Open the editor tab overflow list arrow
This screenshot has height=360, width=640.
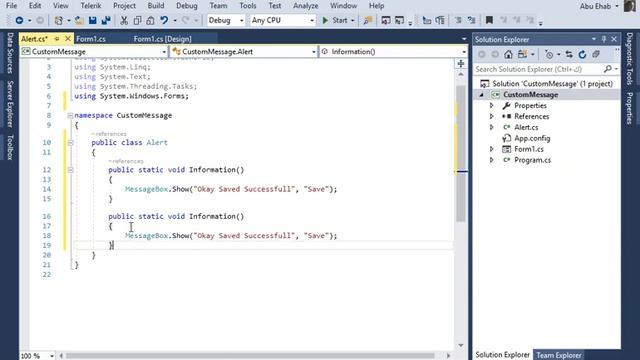click(x=464, y=39)
